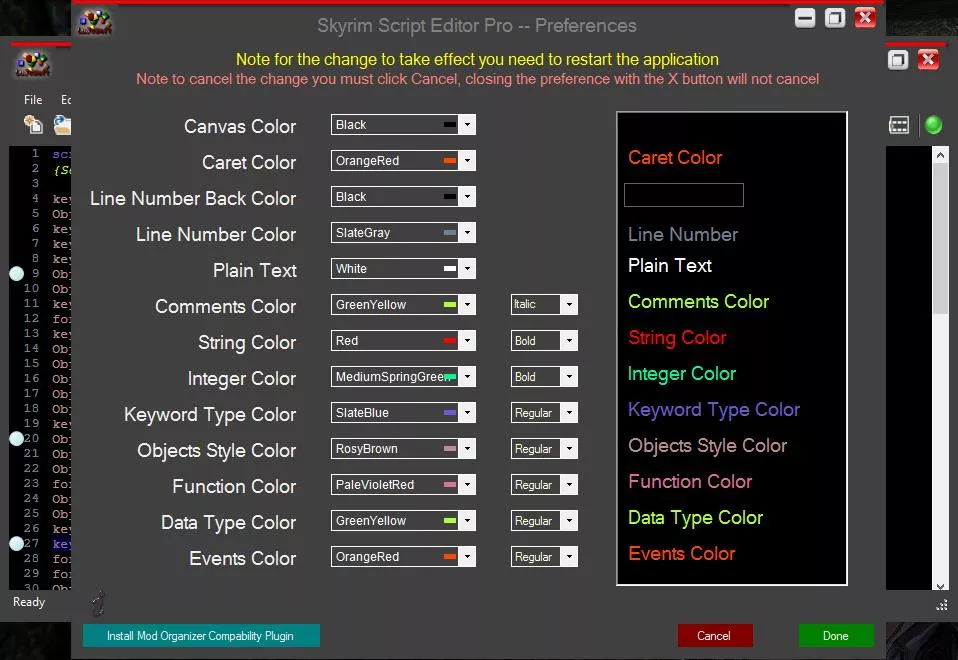Click the caret preview input box

click(x=684, y=195)
